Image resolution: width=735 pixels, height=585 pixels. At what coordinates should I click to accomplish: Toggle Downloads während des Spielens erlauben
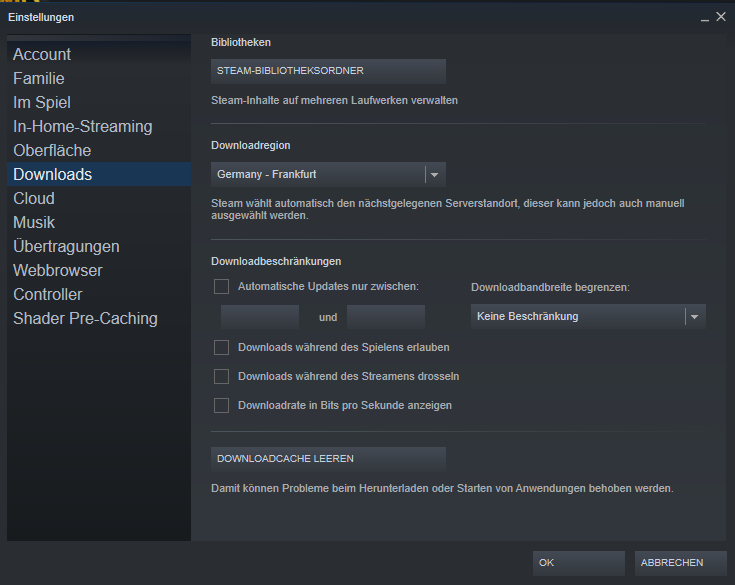221,347
